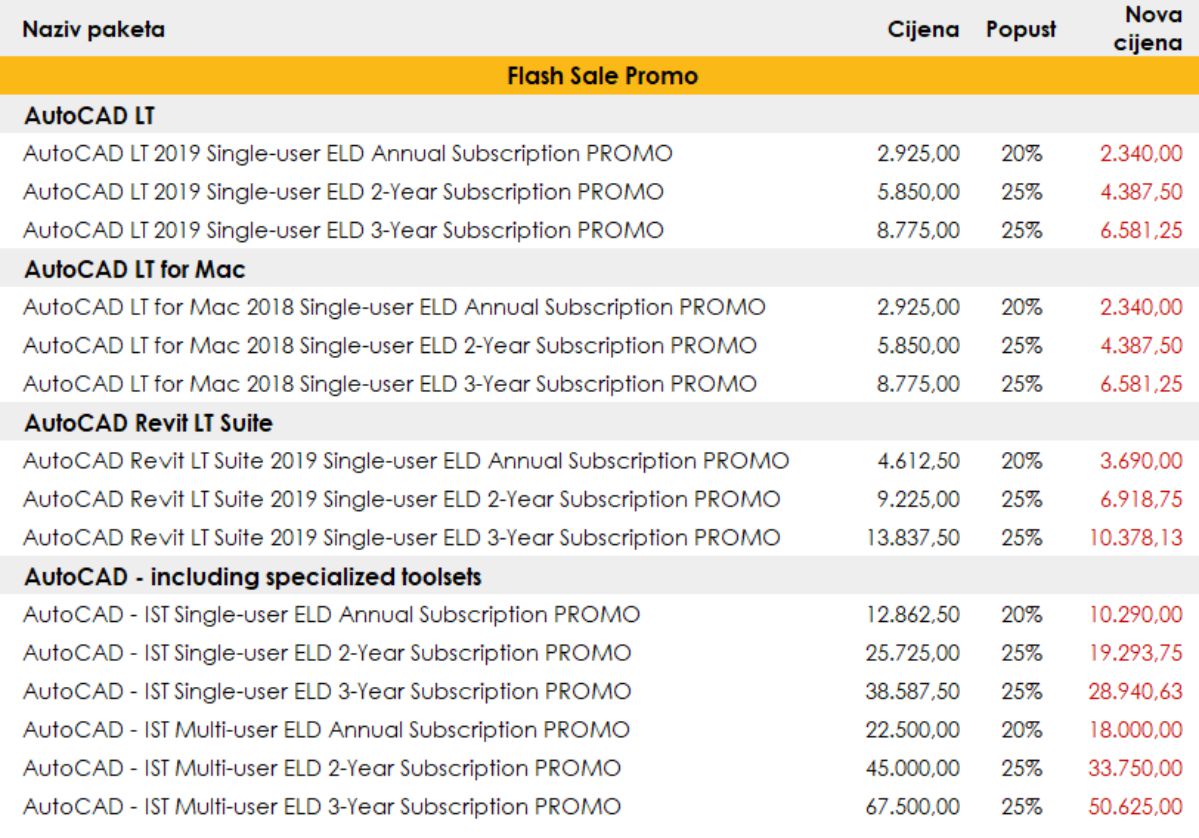Click the Popust column header

(1020, 31)
